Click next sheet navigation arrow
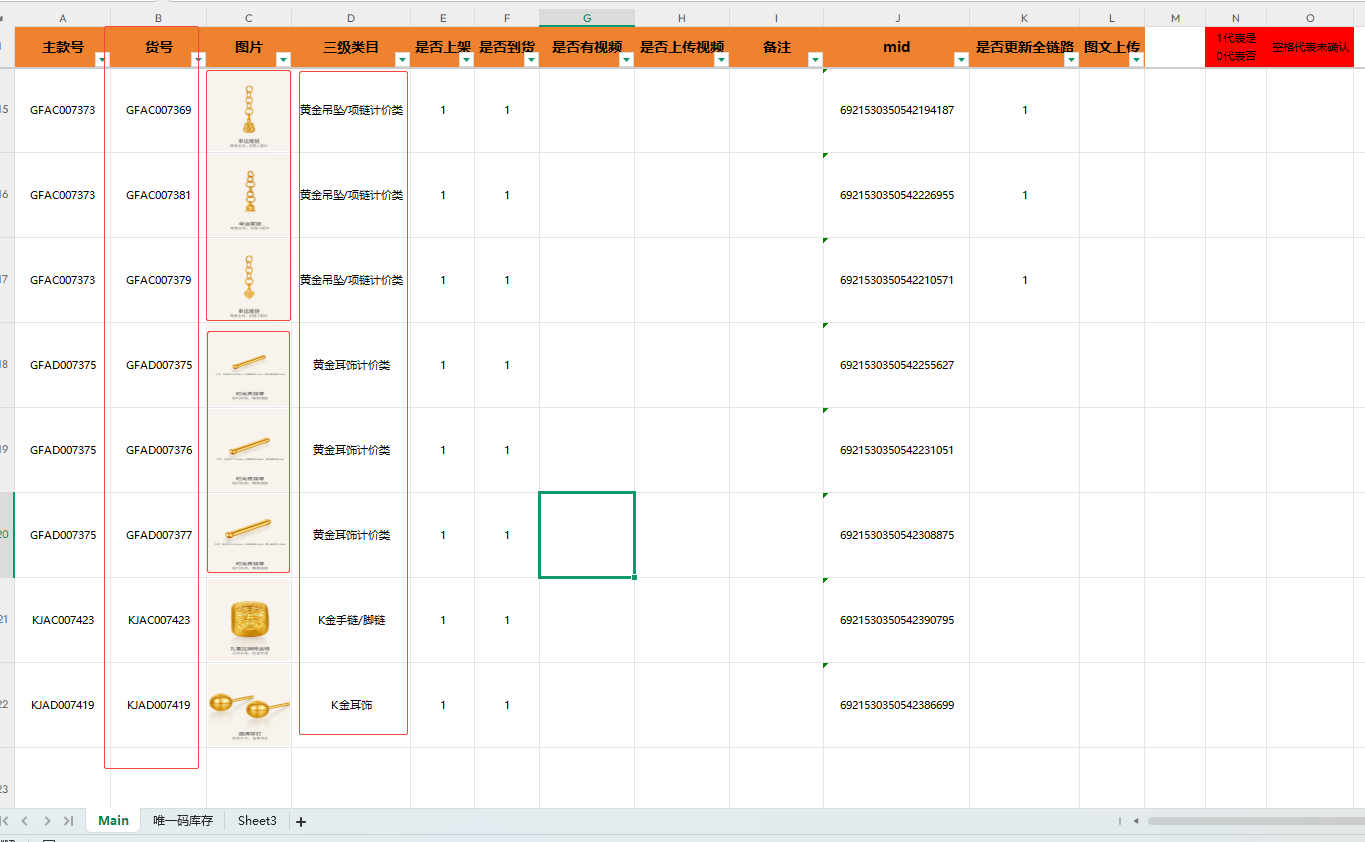 (47, 821)
